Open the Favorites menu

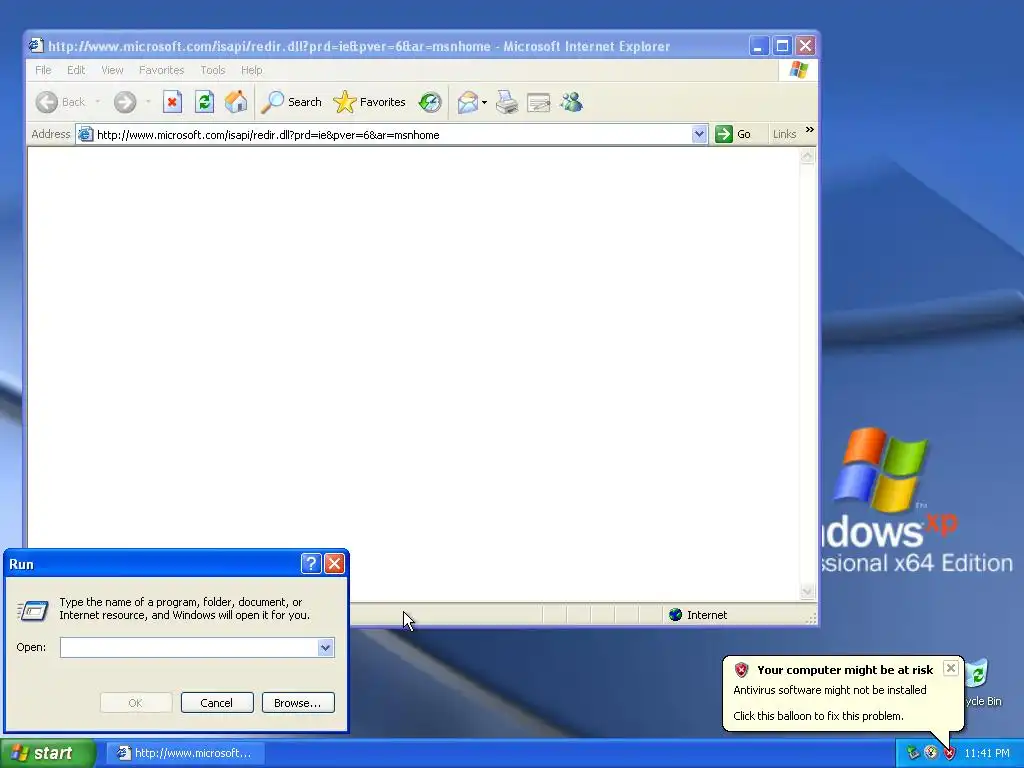click(x=161, y=70)
